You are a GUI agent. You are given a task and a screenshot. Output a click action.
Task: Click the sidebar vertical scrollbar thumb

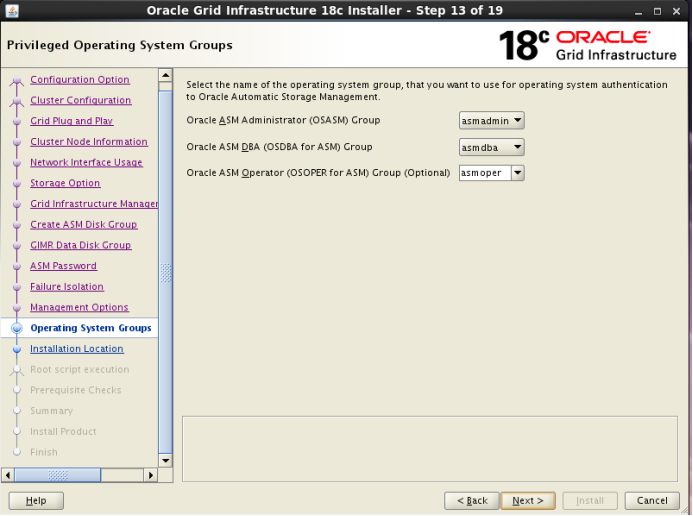(165, 272)
